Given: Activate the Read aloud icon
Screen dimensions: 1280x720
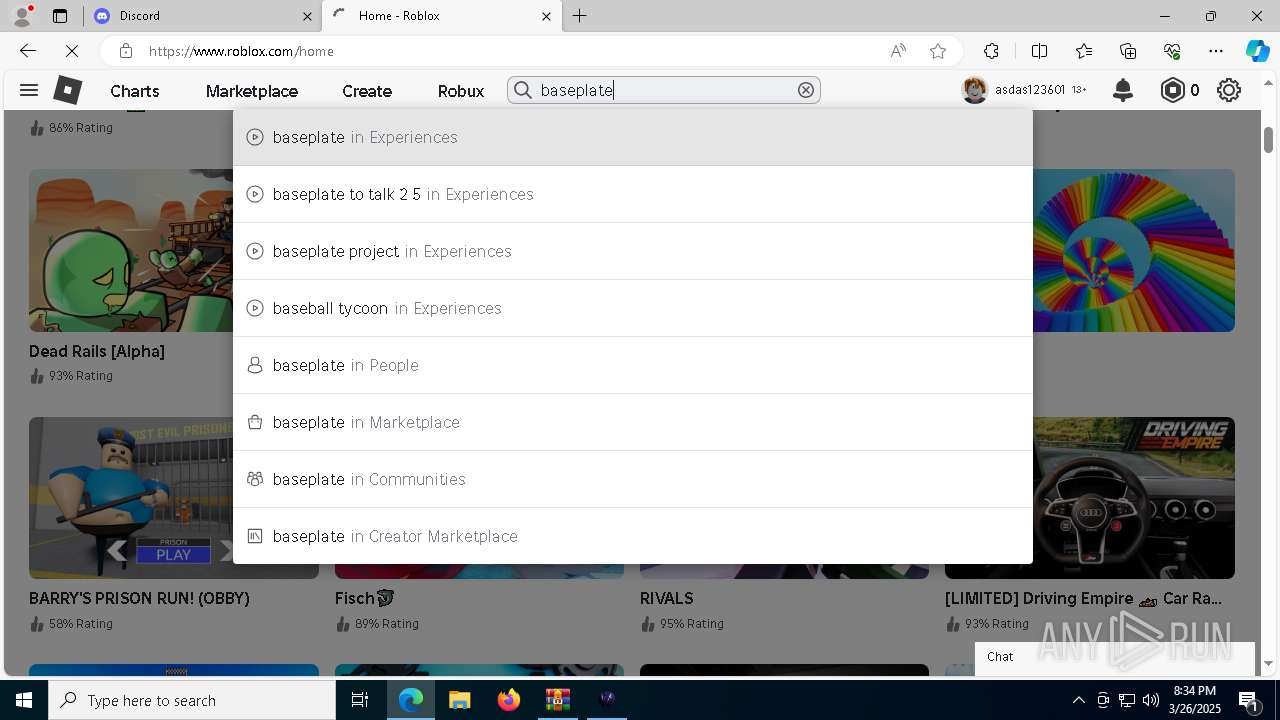Looking at the screenshot, I should point(898,51).
